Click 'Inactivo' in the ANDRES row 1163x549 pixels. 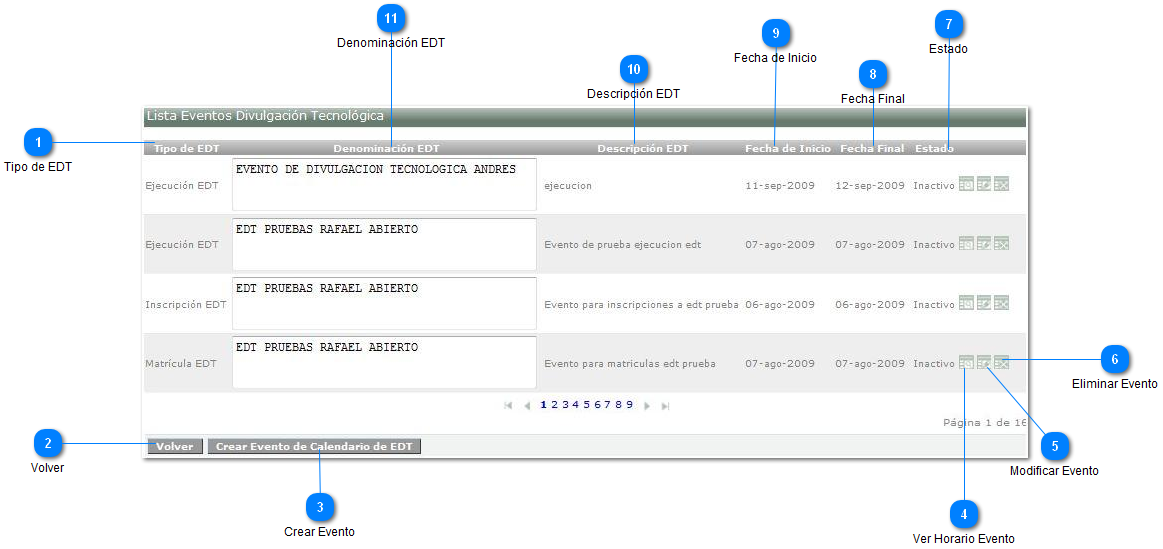(934, 185)
